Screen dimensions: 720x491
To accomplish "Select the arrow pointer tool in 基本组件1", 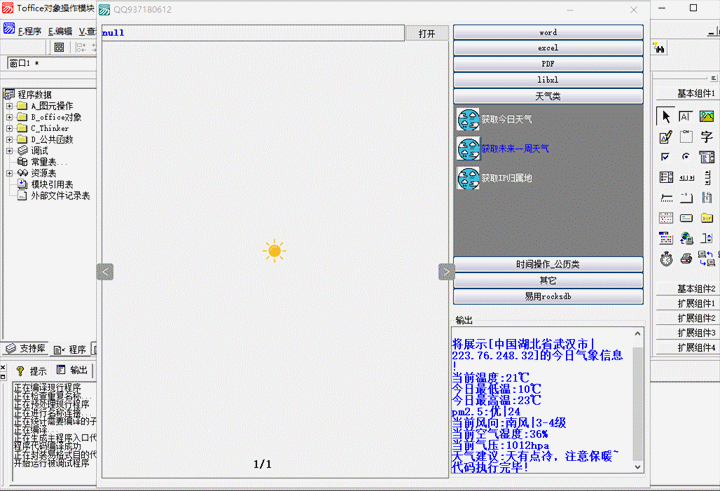I will tap(665, 117).
